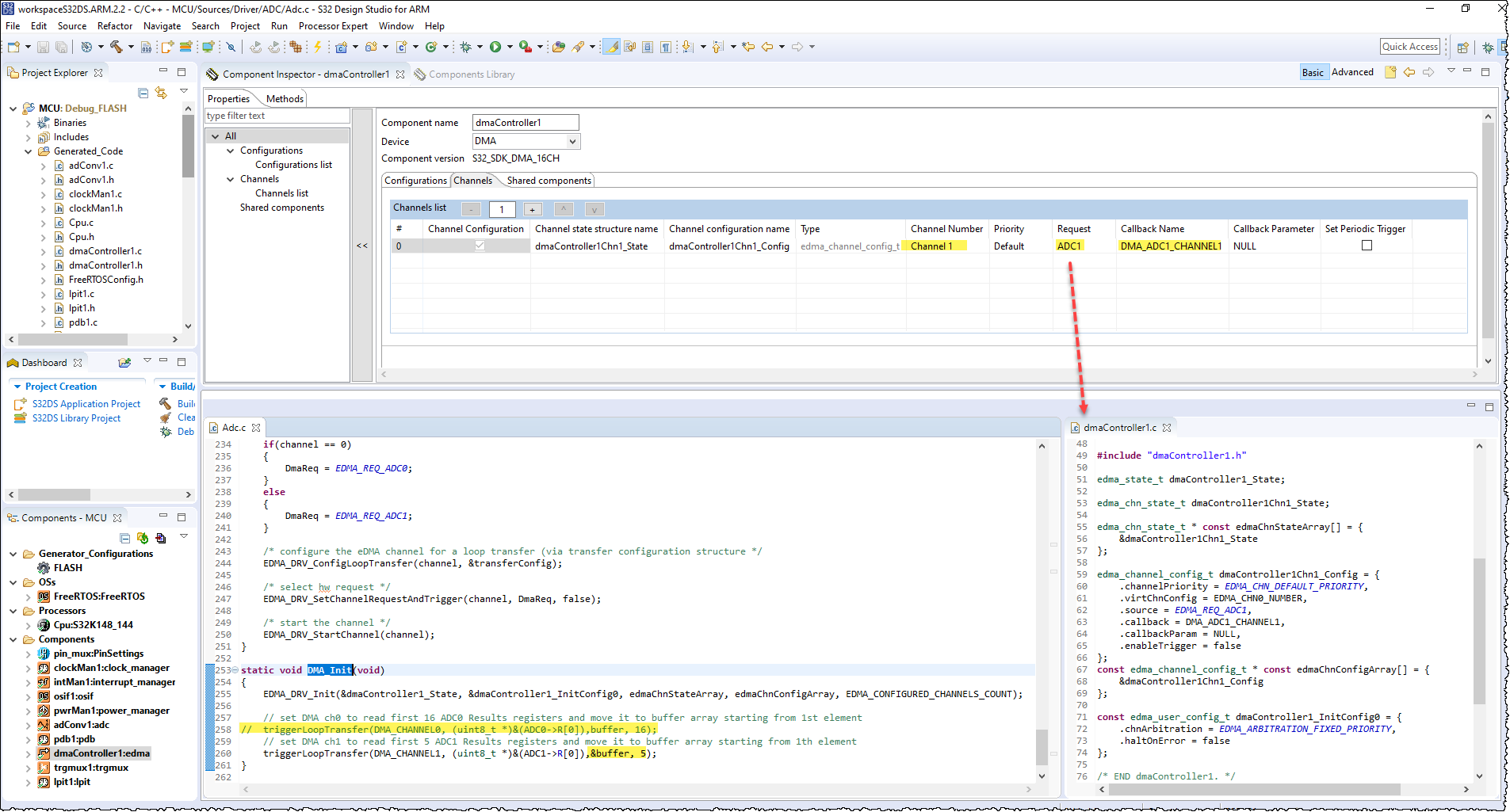Screen dimensions: 1510x812
Task: Click the green Run button in toolbar
Action: (x=495, y=47)
